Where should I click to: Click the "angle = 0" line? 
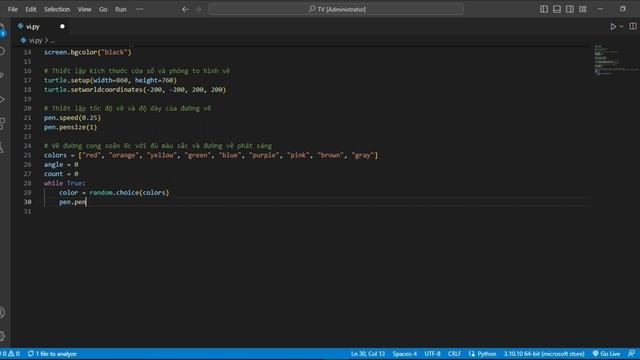click(x=61, y=164)
